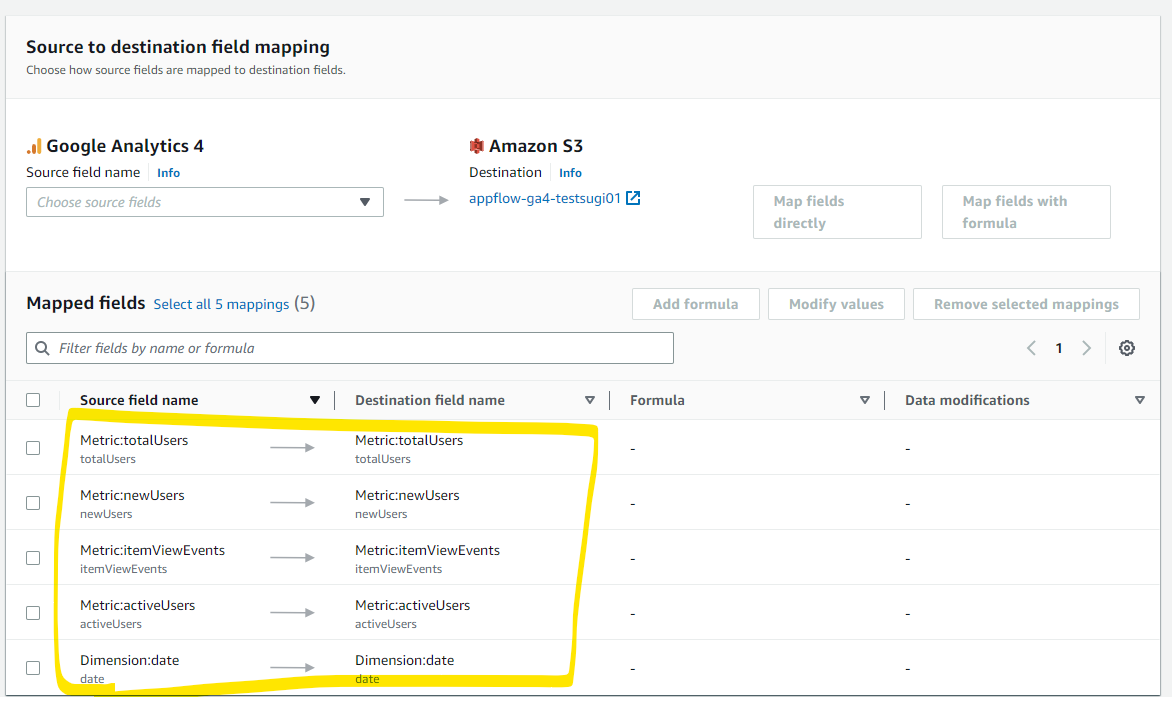Sort by Source field name arrow
This screenshot has height=705, width=1172.
pos(315,401)
